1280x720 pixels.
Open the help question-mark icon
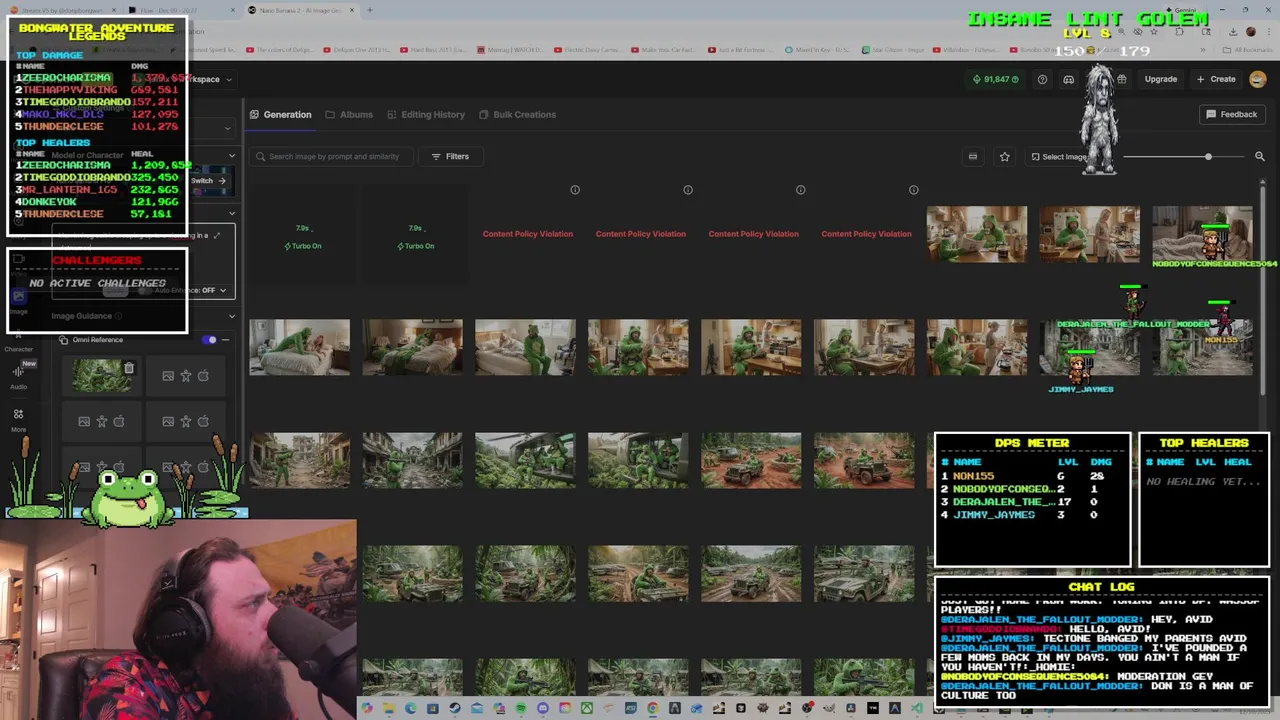[1042, 79]
